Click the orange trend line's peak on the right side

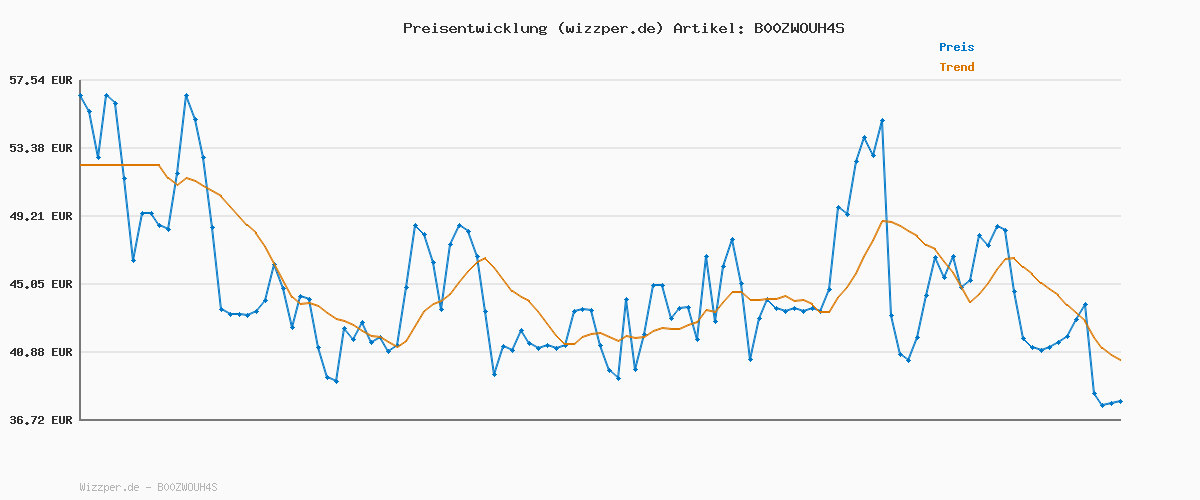pyautogui.click(x=884, y=221)
